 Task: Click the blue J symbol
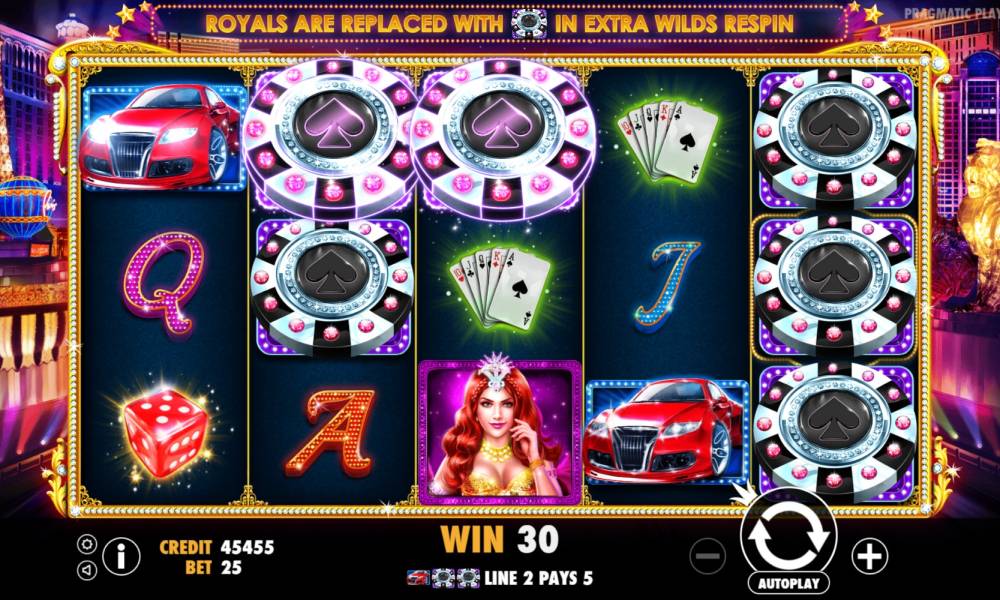668,284
